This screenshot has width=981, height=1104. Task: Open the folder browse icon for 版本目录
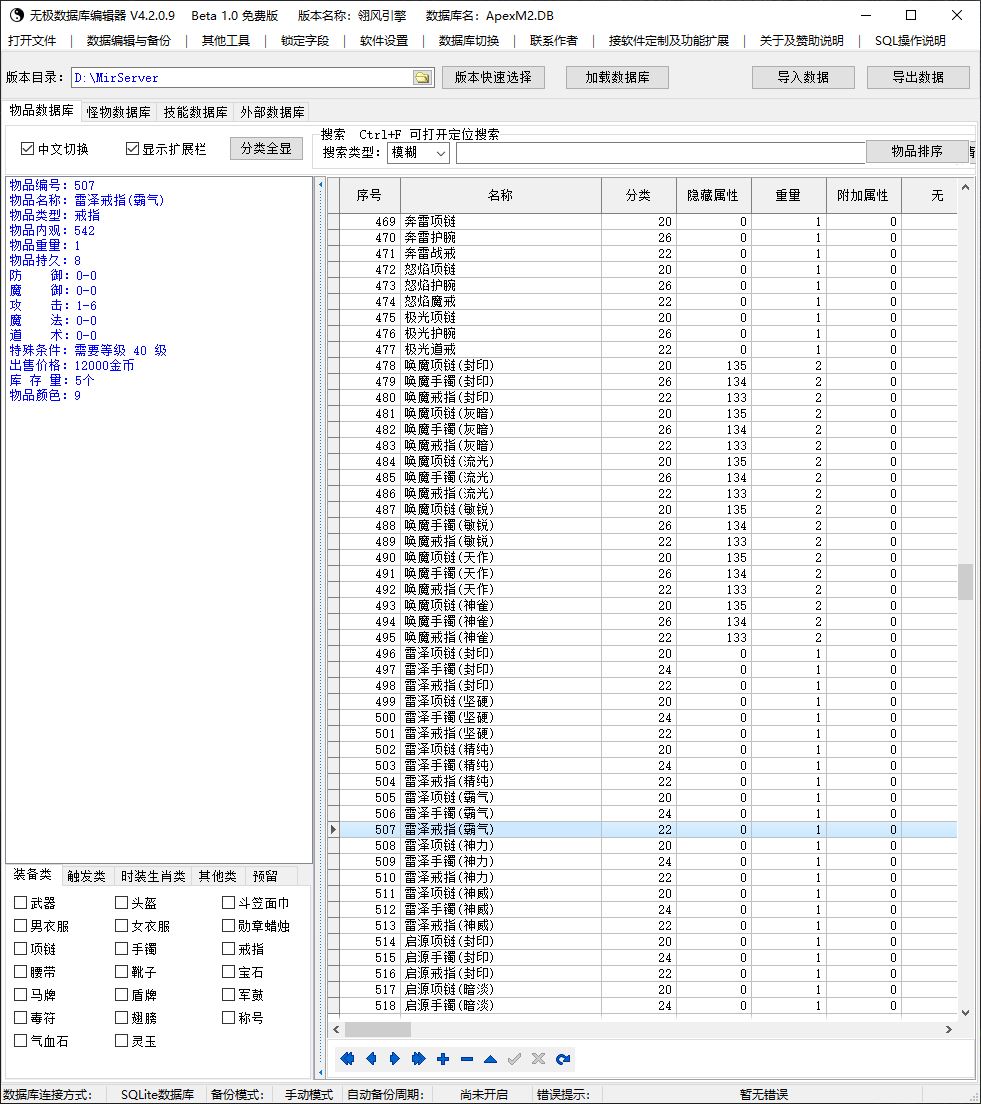(423, 77)
